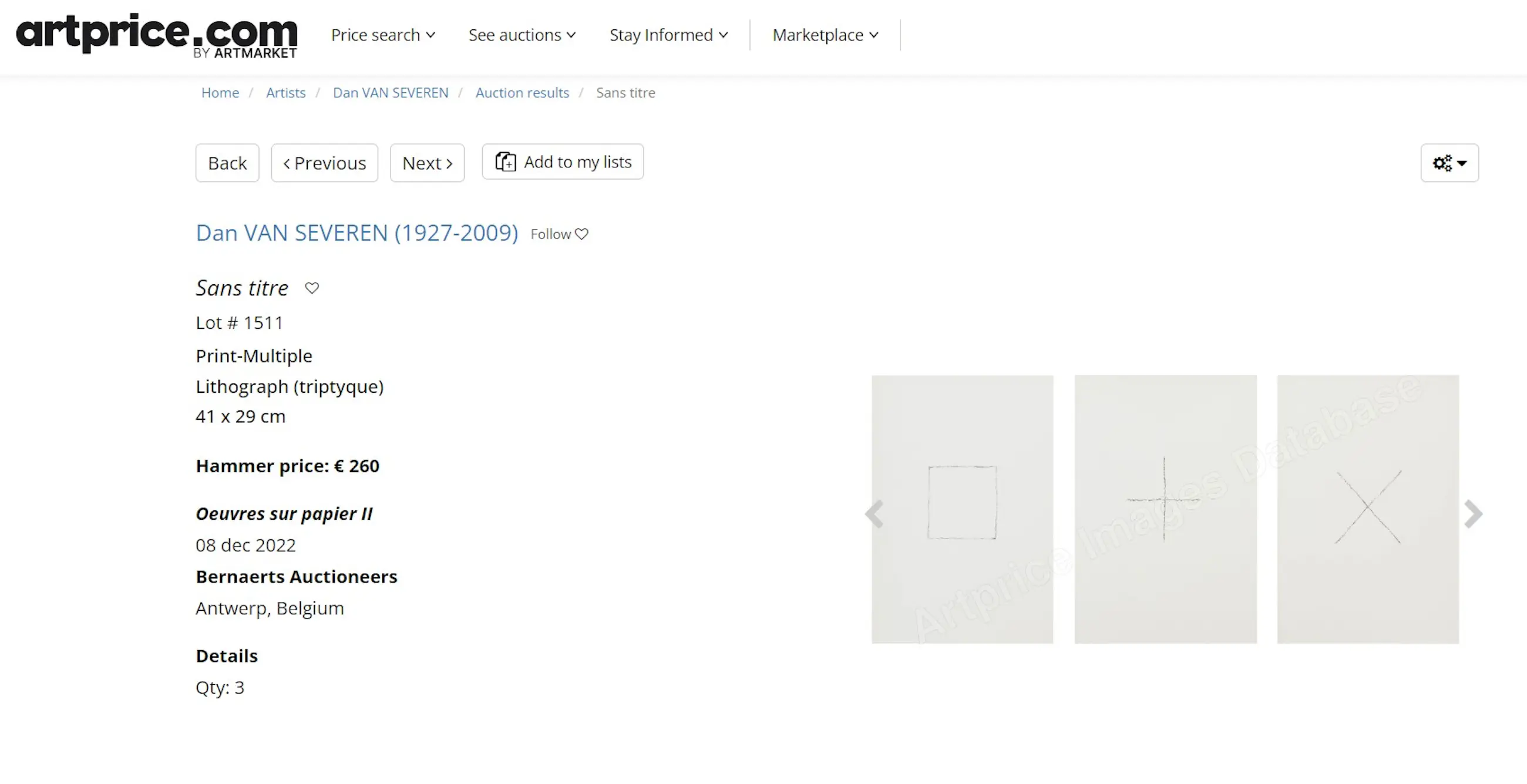Image resolution: width=1527 pixels, height=784 pixels.
Task: Open Artists breadcrumb link
Action: coord(285,93)
